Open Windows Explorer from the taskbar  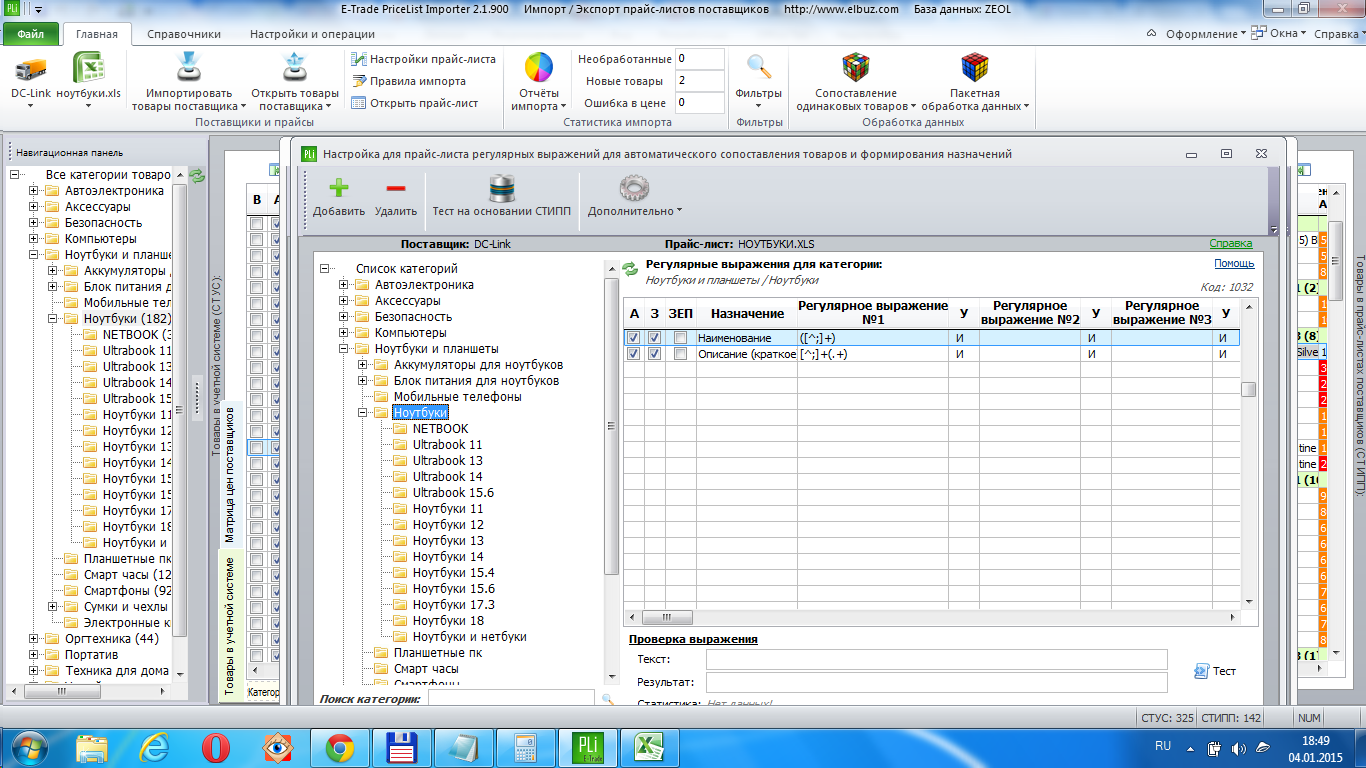(92, 747)
